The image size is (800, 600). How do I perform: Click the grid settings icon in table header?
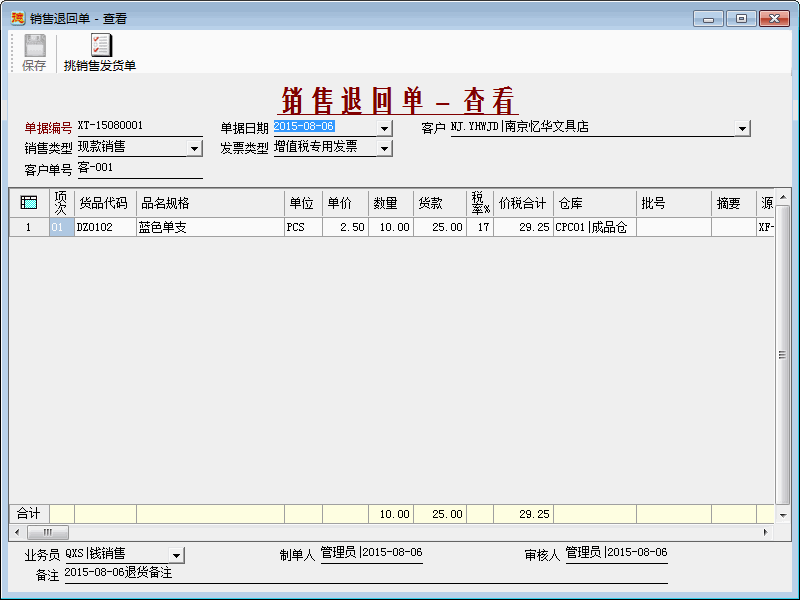[29, 203]
